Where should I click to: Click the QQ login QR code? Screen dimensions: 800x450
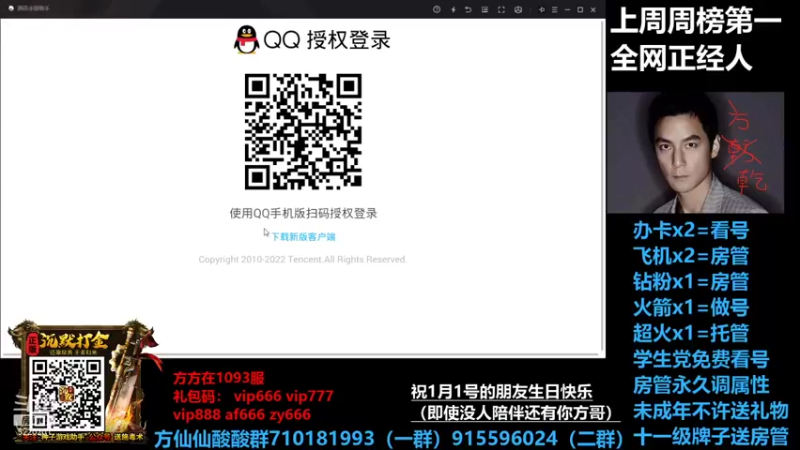(x=303, y=132)
